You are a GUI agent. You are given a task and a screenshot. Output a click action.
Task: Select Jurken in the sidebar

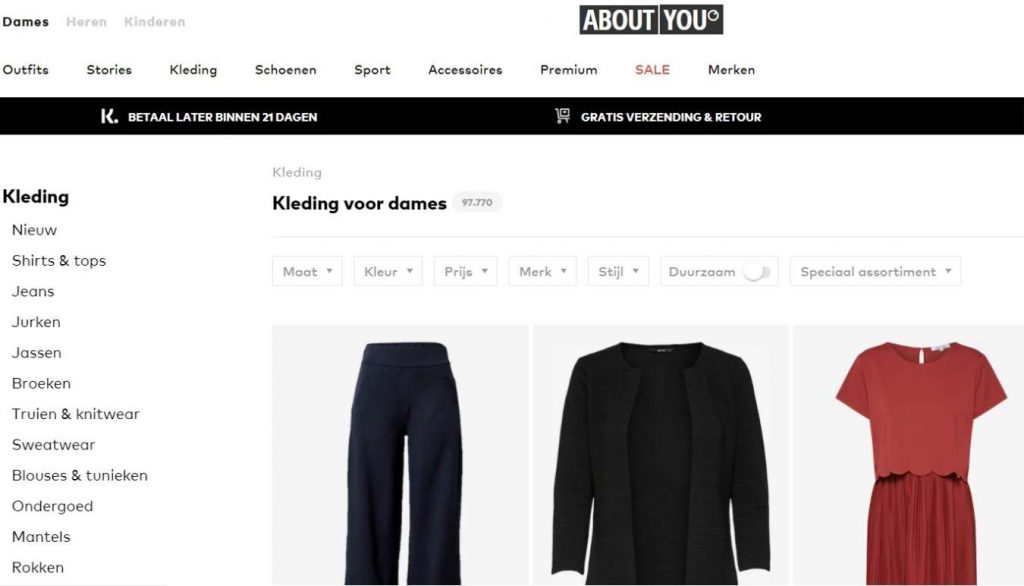pyautogui.click(x=36, y=322)
